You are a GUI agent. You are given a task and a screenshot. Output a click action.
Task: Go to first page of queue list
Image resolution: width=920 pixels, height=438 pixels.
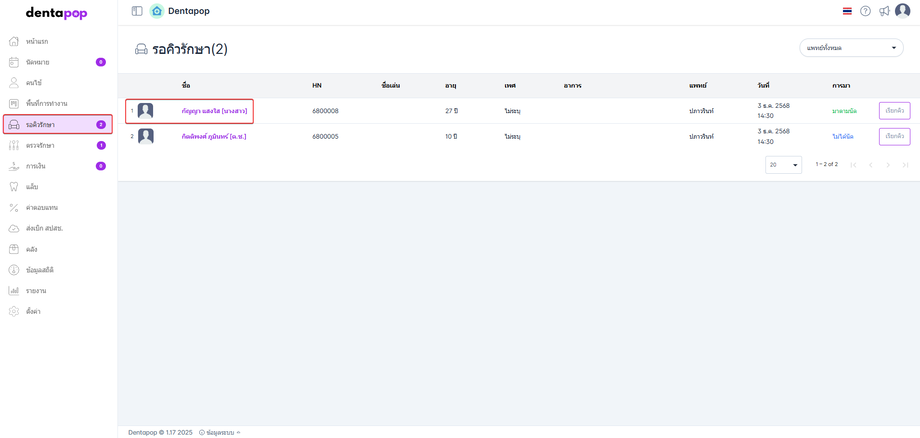853,165
